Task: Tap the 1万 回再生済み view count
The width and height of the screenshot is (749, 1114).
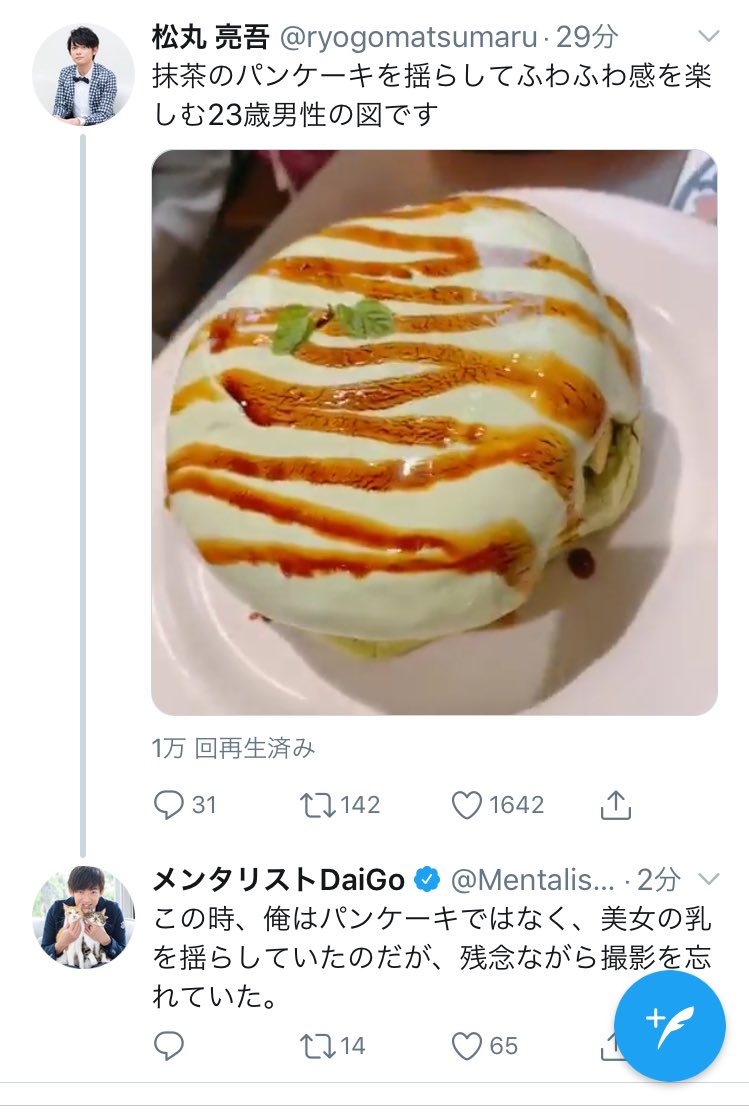Action: coord(234,748)
